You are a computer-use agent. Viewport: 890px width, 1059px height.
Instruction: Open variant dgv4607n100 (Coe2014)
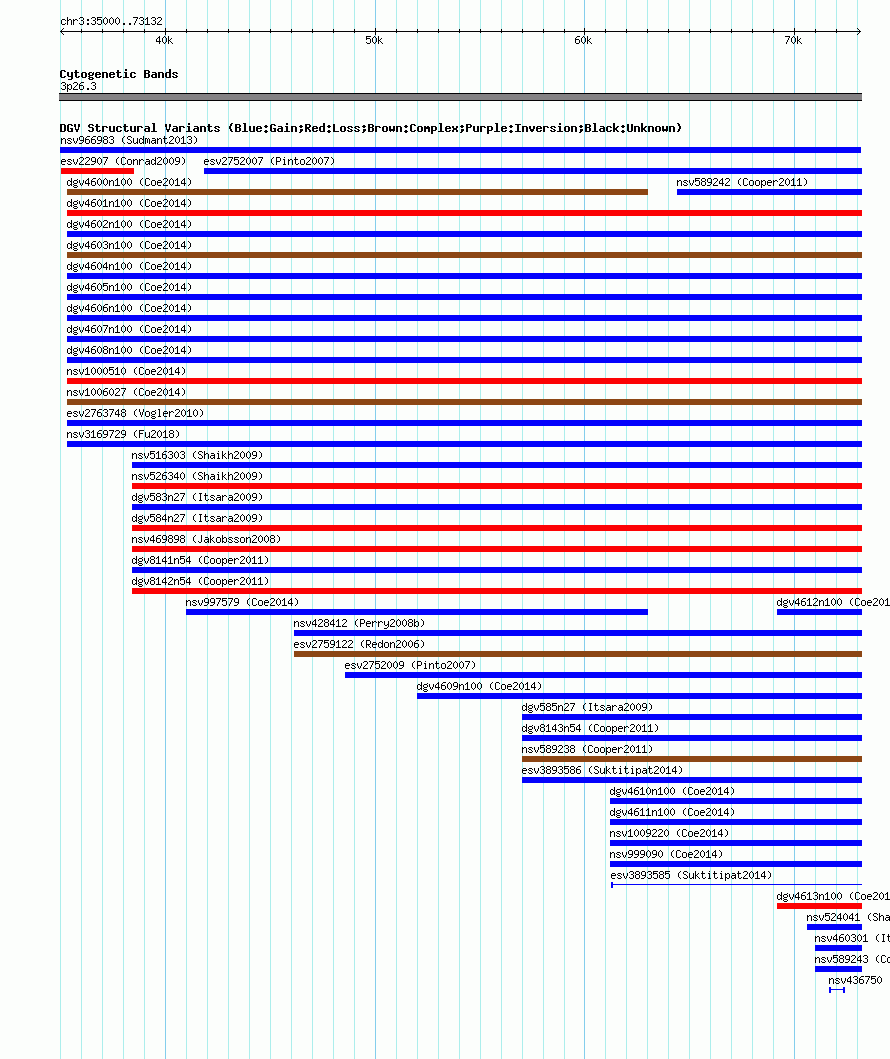129,329
